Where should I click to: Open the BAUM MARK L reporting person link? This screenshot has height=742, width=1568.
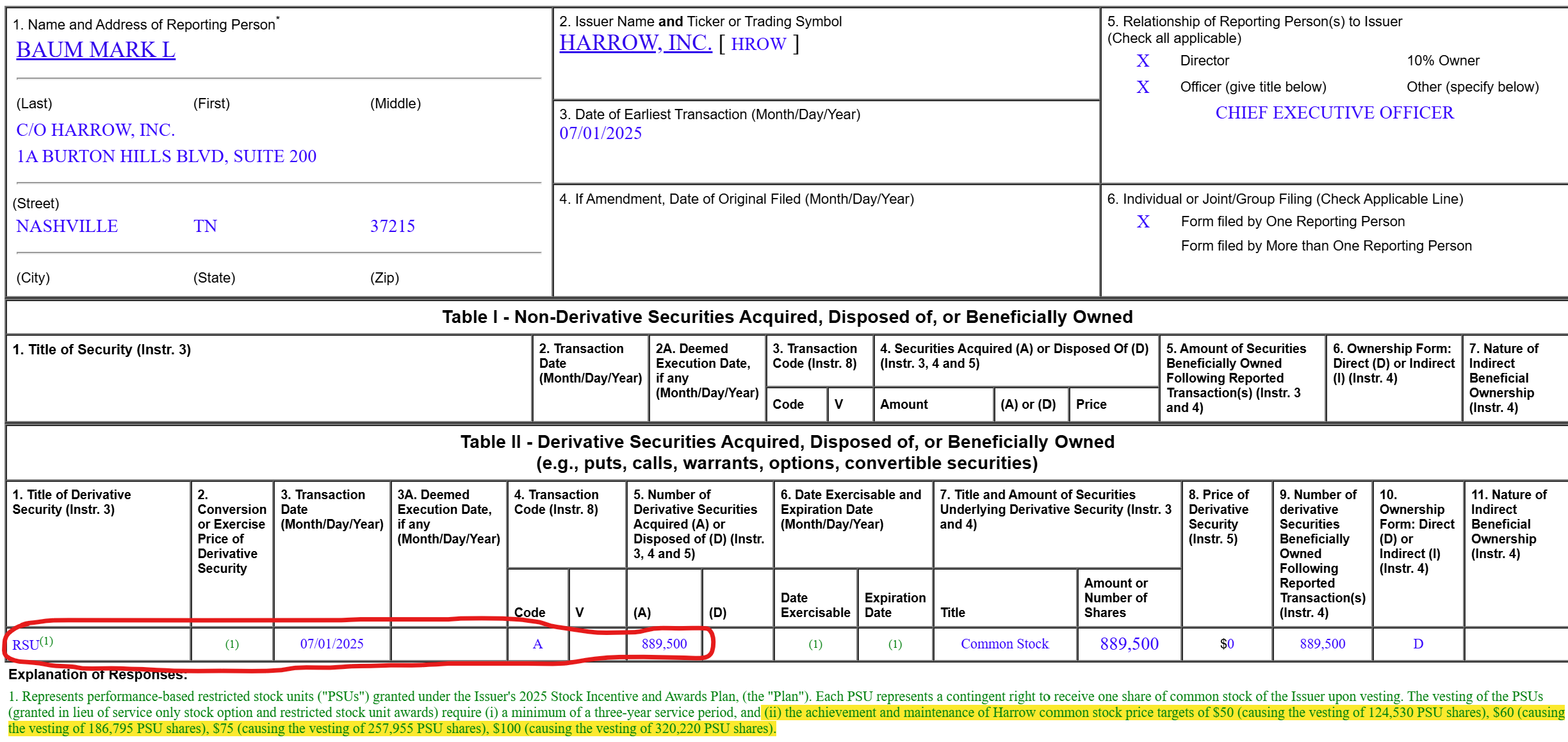(x=95, y=50)
